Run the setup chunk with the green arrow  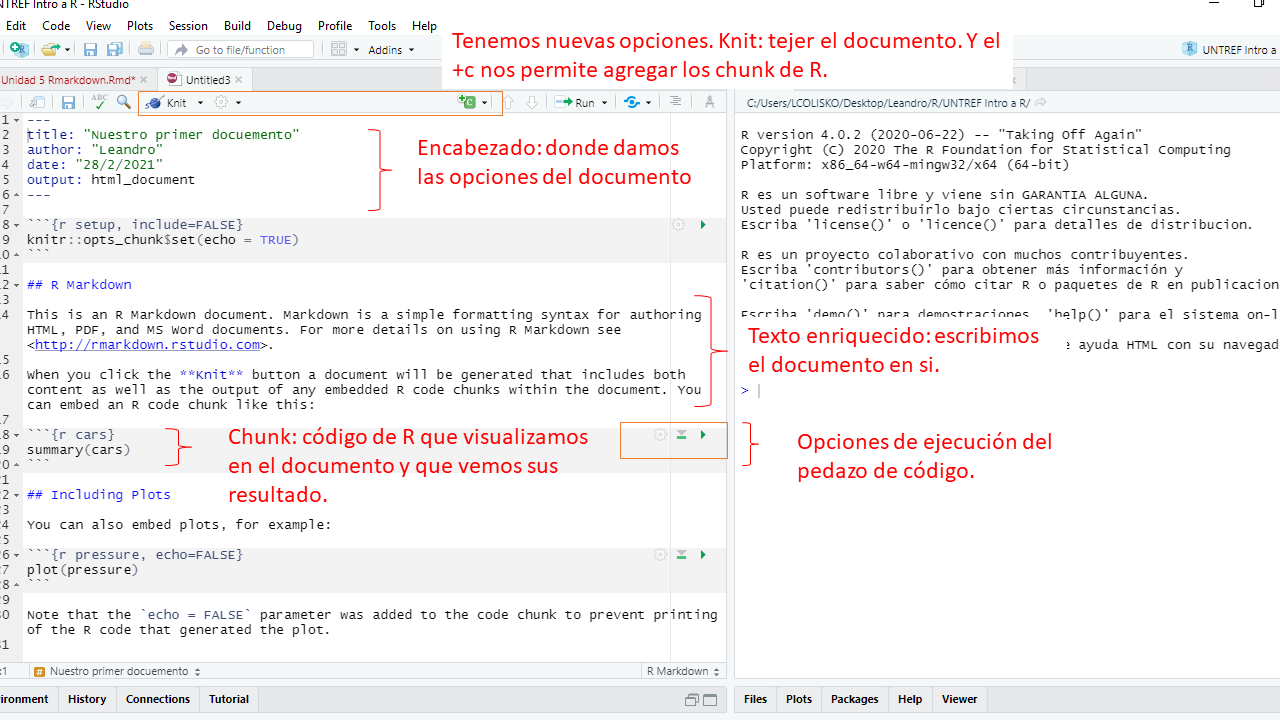(x=703, y=225)
